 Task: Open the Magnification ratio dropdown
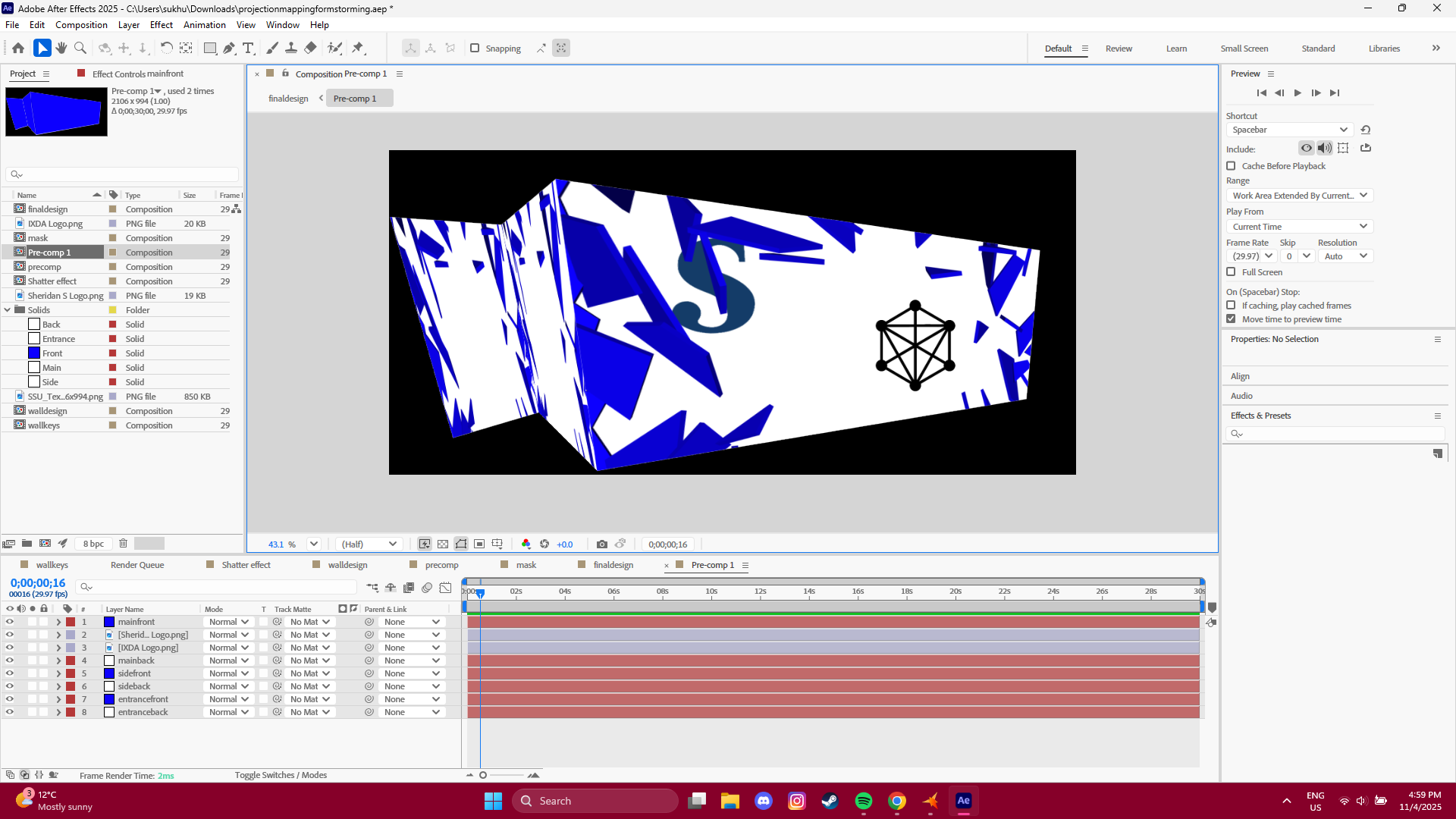[x=312, y=544]
